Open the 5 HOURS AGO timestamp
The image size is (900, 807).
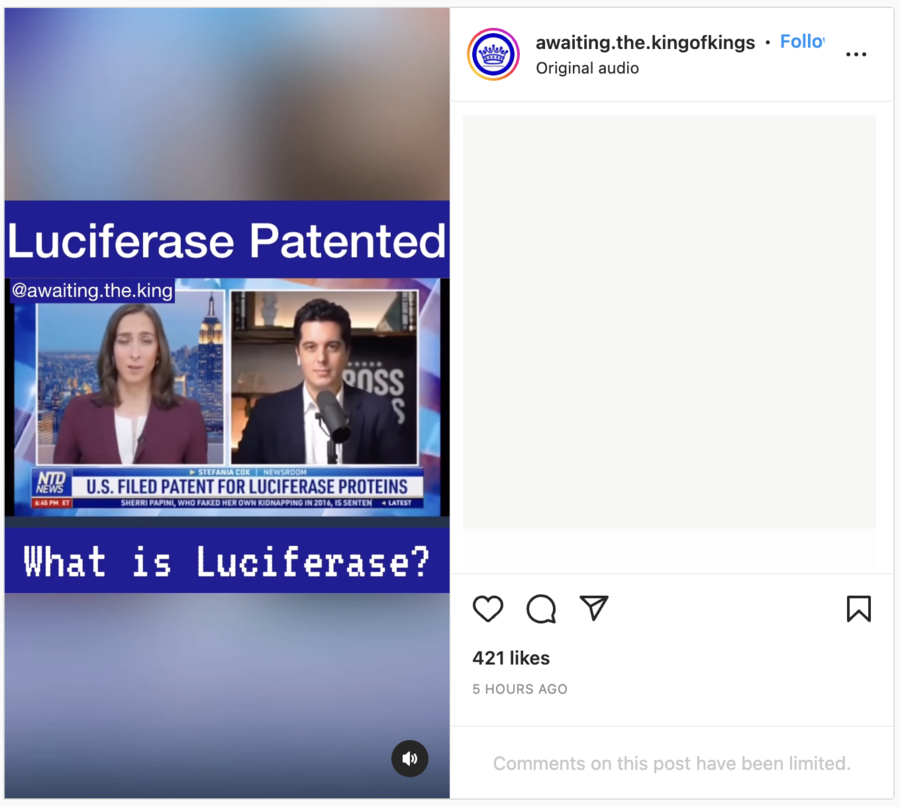coord(519,689)
